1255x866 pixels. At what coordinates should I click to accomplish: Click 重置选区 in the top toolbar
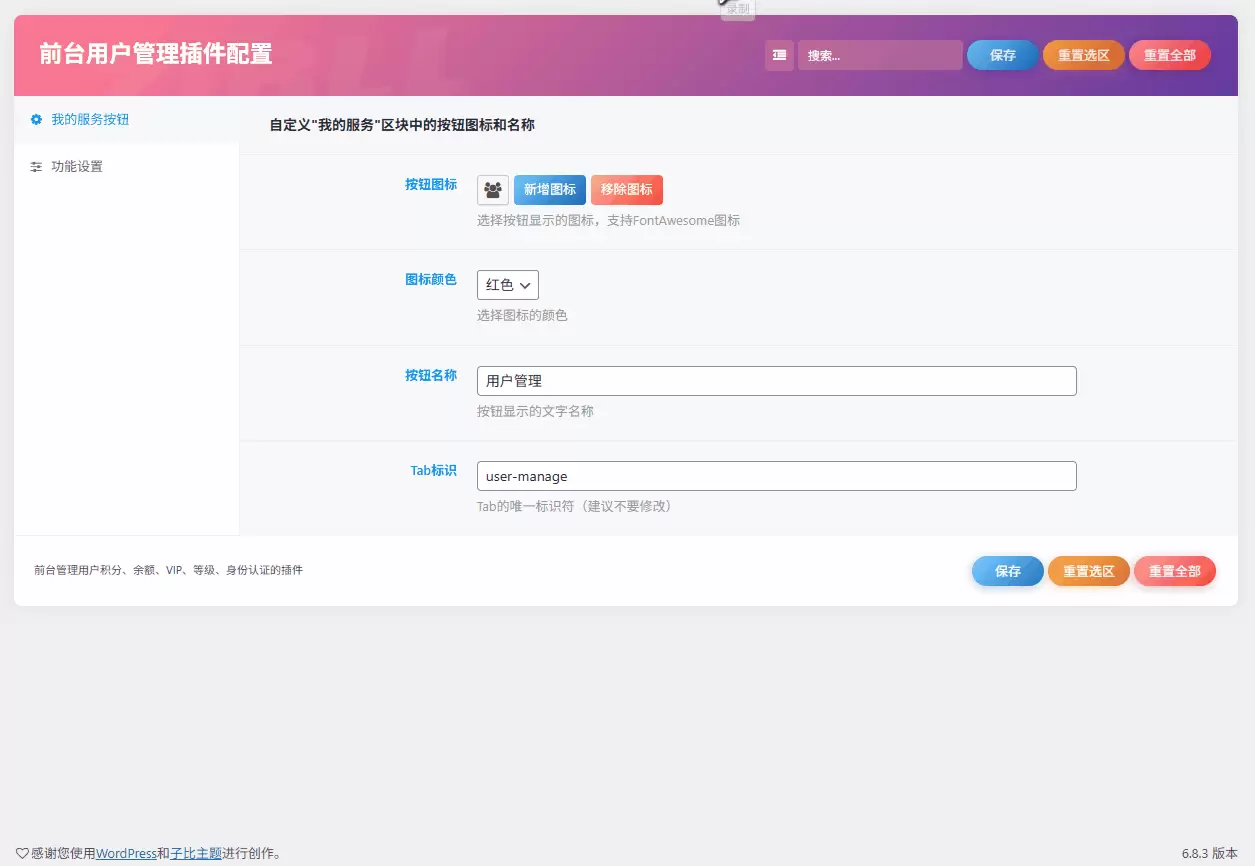1083,55
